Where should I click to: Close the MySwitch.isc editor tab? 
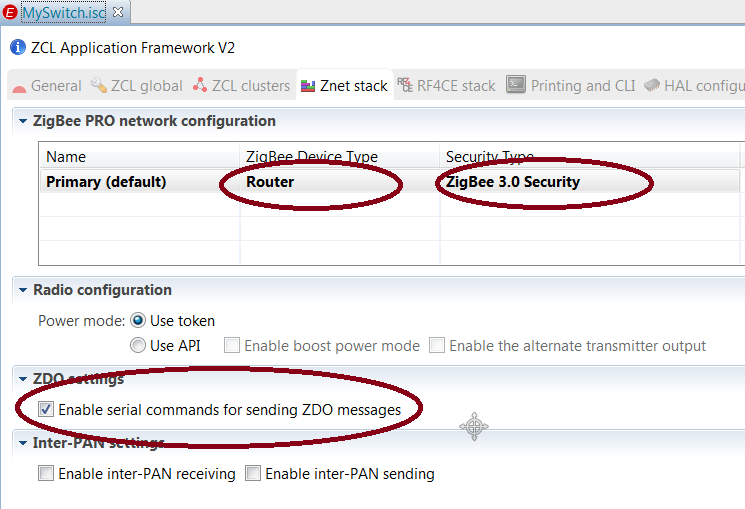pos(118,12)
